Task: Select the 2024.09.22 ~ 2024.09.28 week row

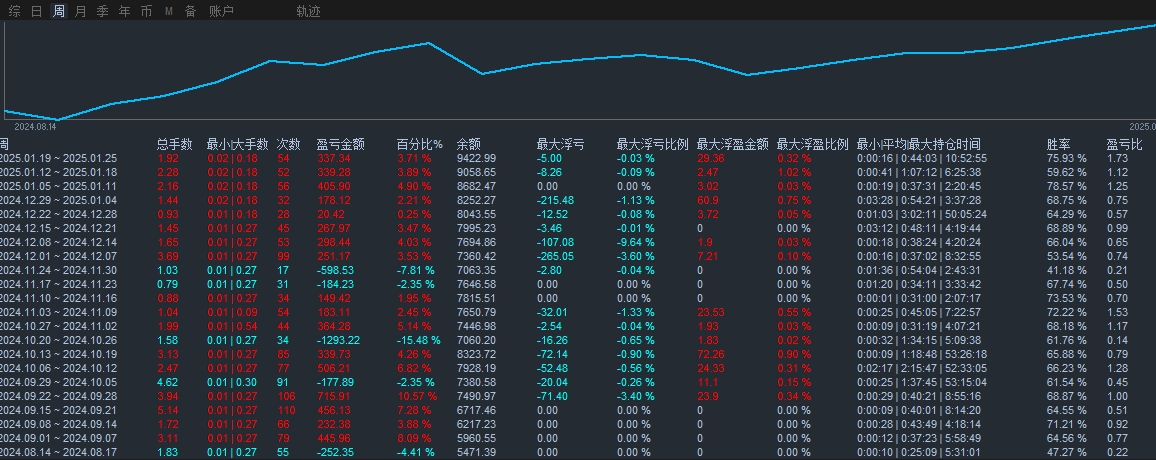Action: tap(578, 396)
